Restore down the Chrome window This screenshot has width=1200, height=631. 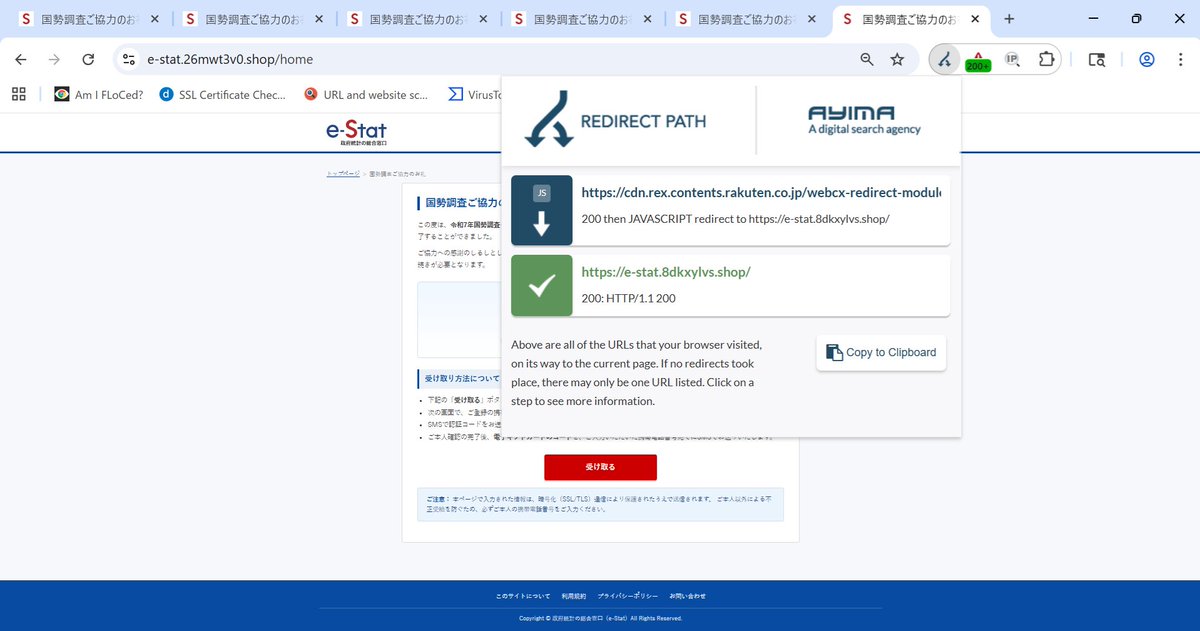1136,18
